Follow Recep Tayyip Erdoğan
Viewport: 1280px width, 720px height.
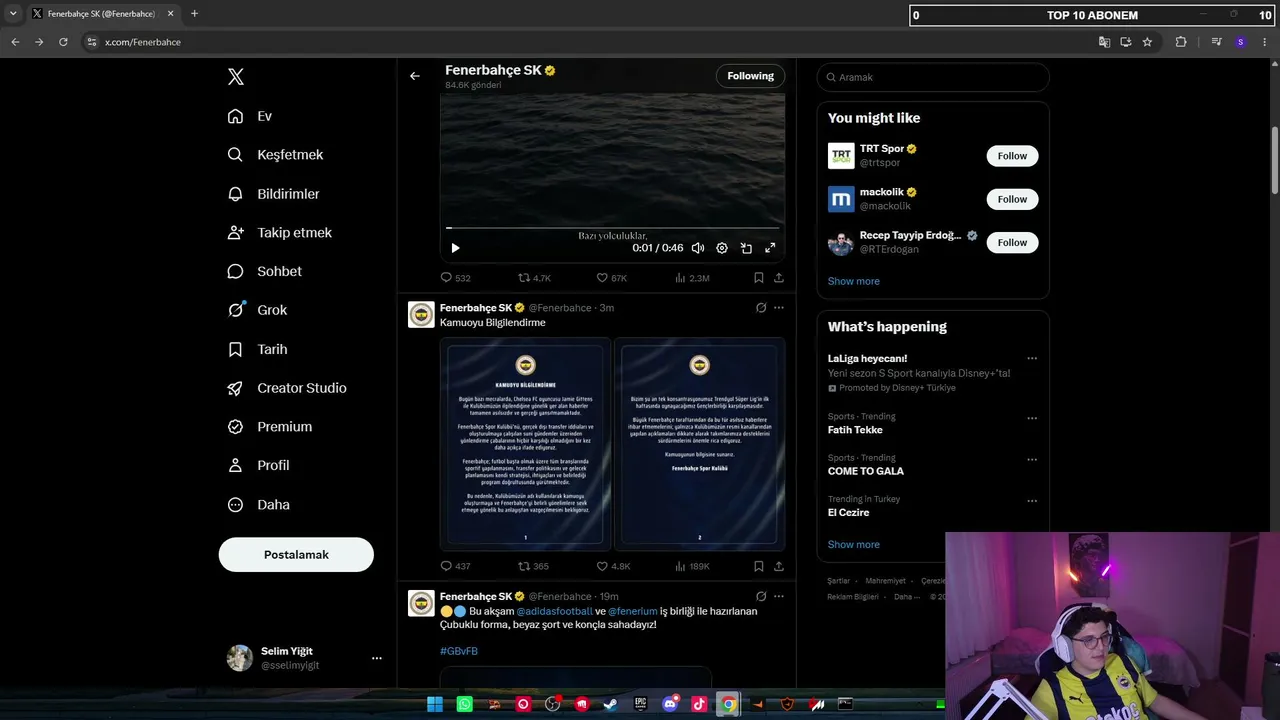(1012, 242)
